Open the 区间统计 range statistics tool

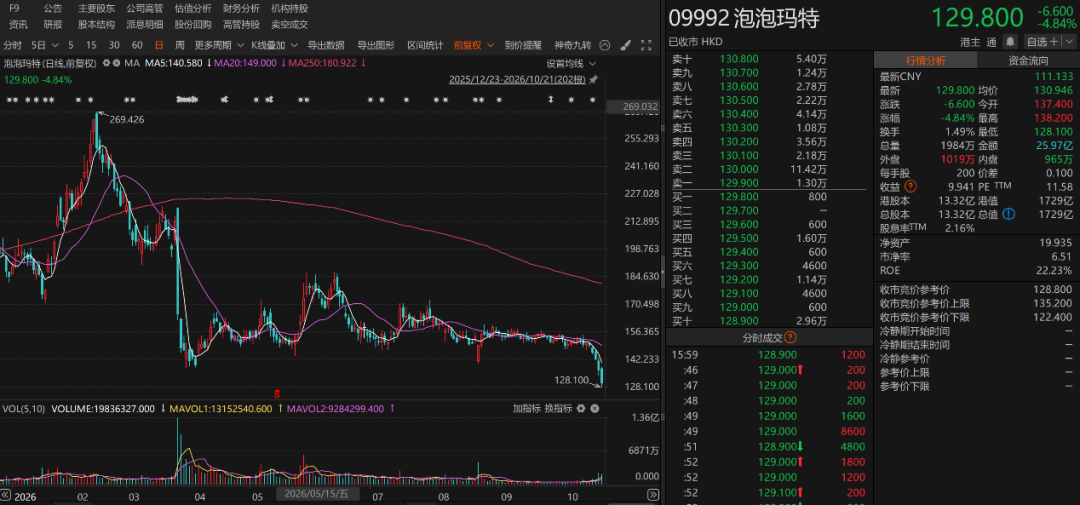[x=425, y=45]
